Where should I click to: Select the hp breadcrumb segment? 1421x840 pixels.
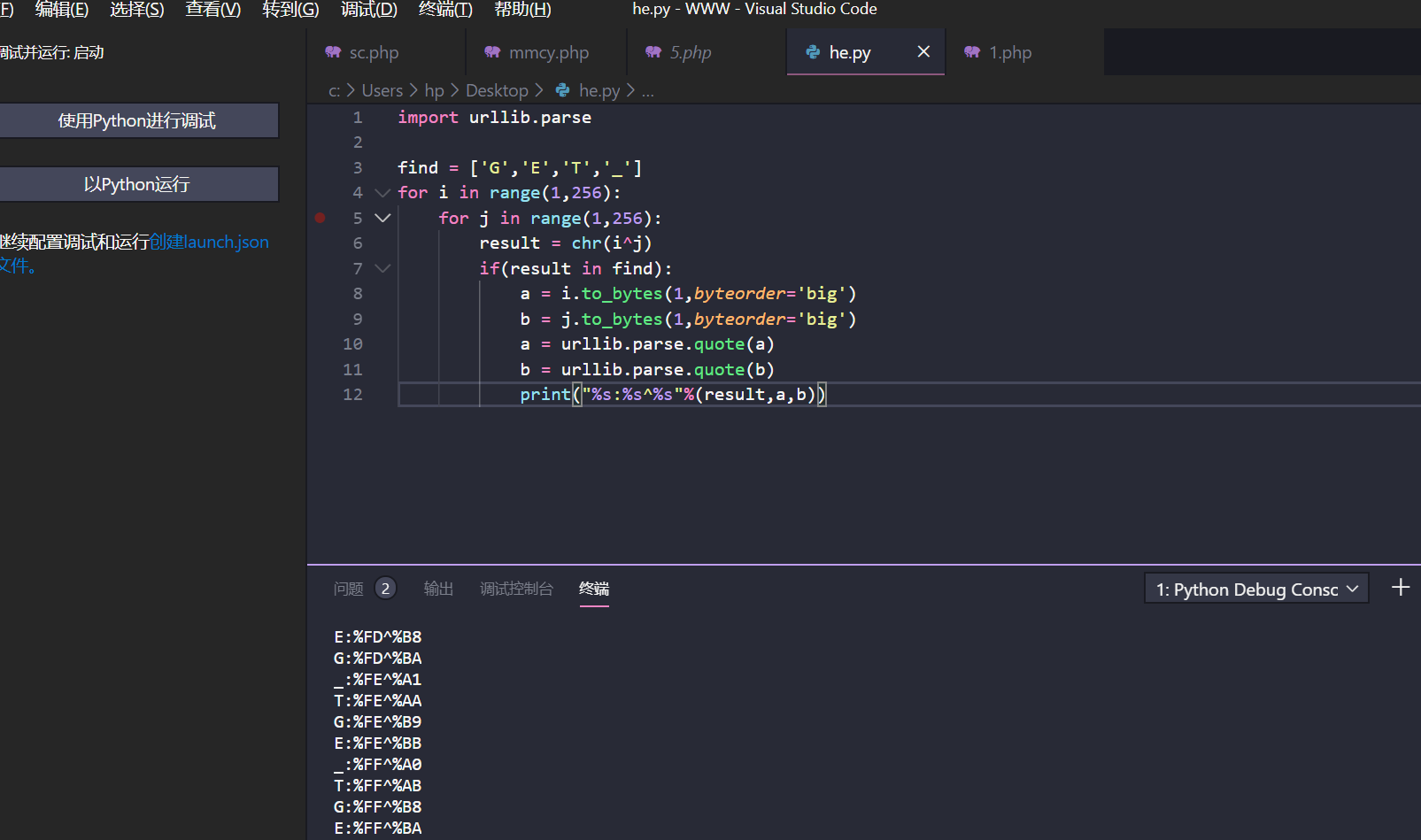tap(434, 90)
